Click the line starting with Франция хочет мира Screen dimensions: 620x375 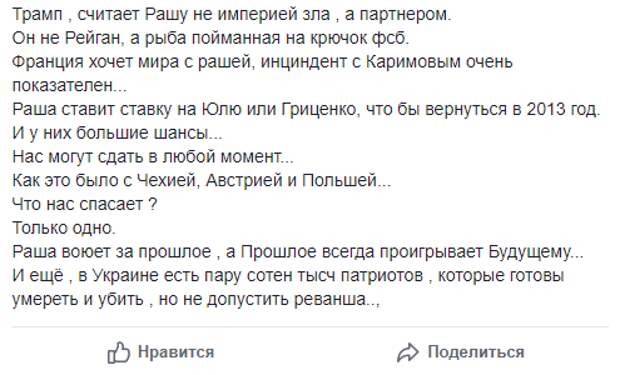(263, 62)
